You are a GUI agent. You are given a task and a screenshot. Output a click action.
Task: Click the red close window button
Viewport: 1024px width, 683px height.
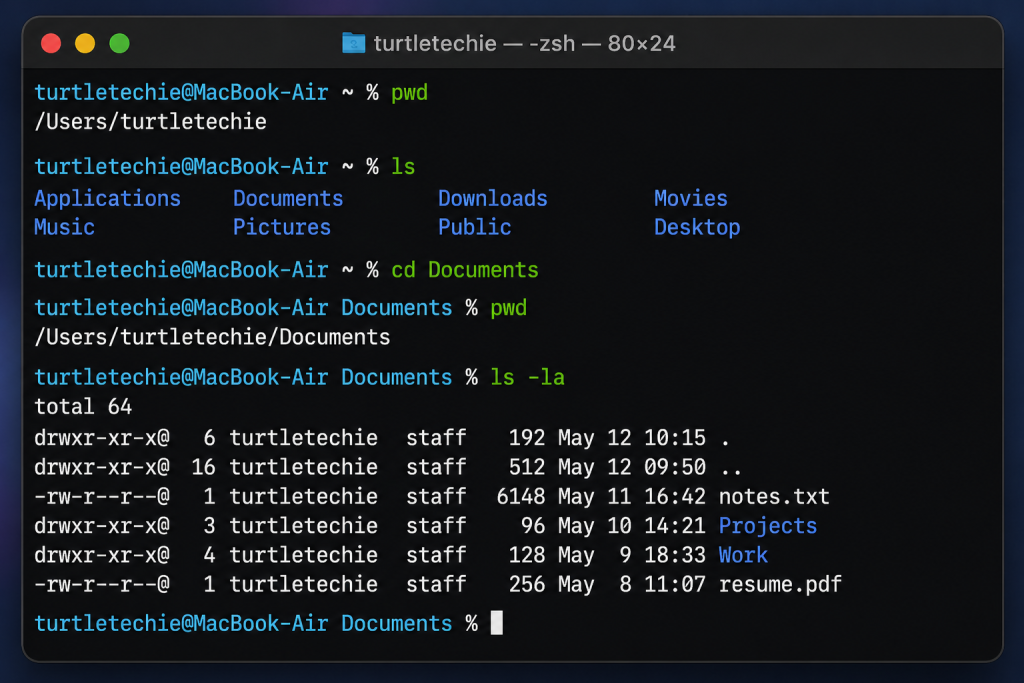(x=51, y=43)
